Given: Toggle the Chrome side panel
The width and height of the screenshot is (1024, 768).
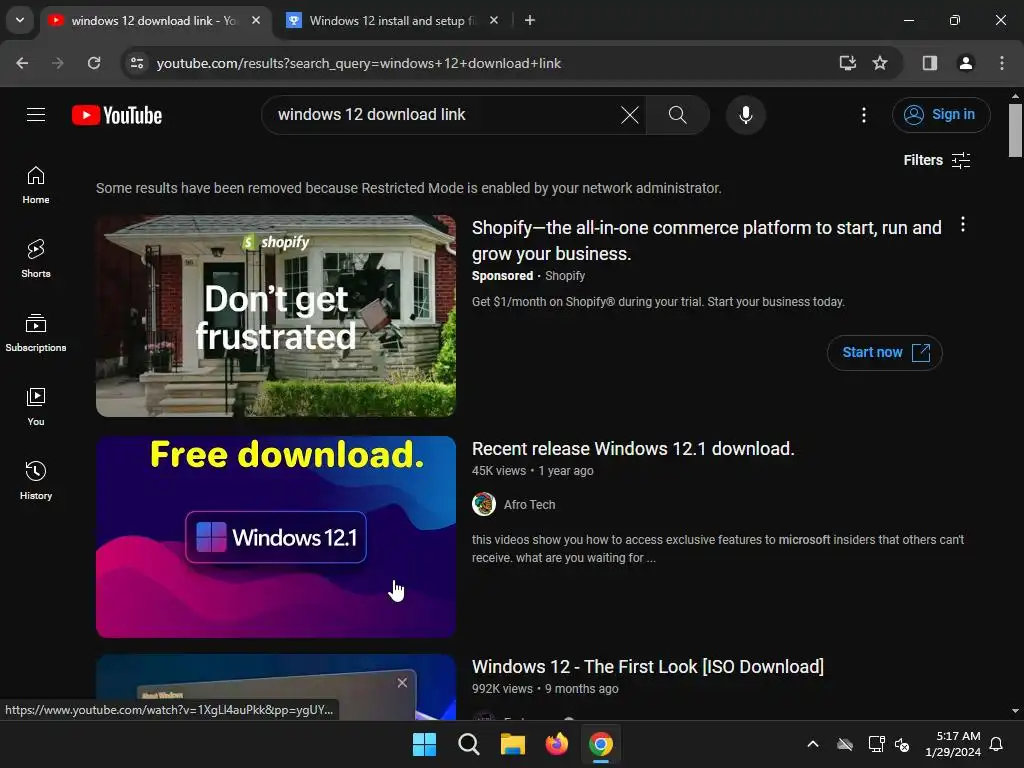Looking at the screenshot, I should [x=929, y=63].
